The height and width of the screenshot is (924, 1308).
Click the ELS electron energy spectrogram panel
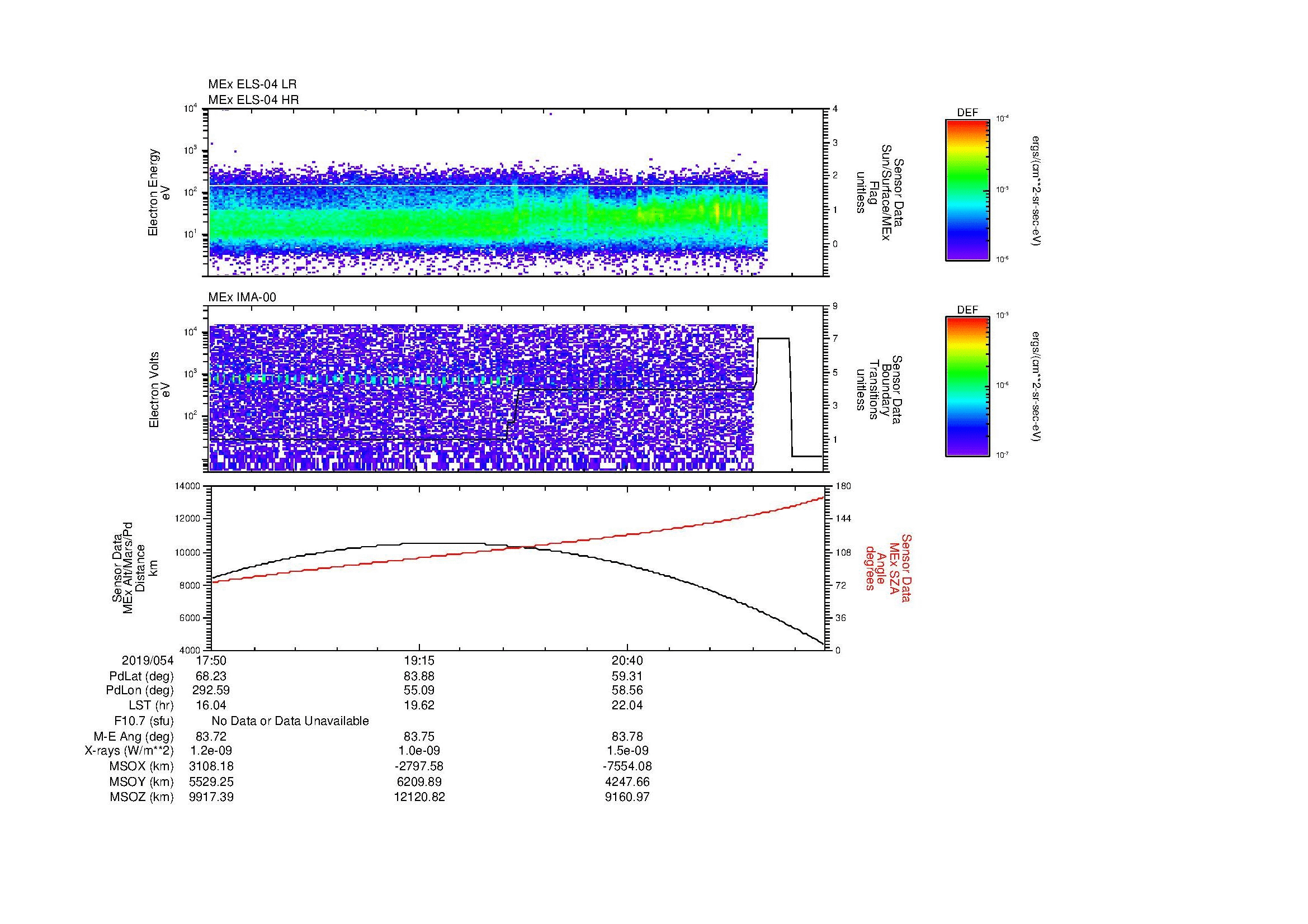tap(517, 192)
